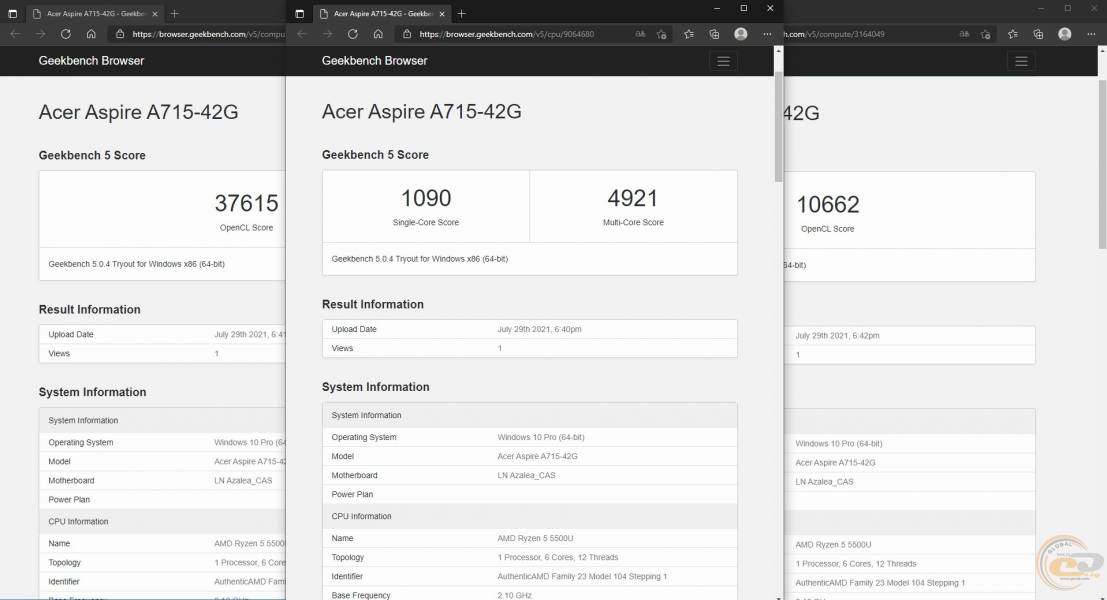Viewport: 1107px width, 600px height.
Task: Add page to favorites in middle window
Action: point(662,34)
